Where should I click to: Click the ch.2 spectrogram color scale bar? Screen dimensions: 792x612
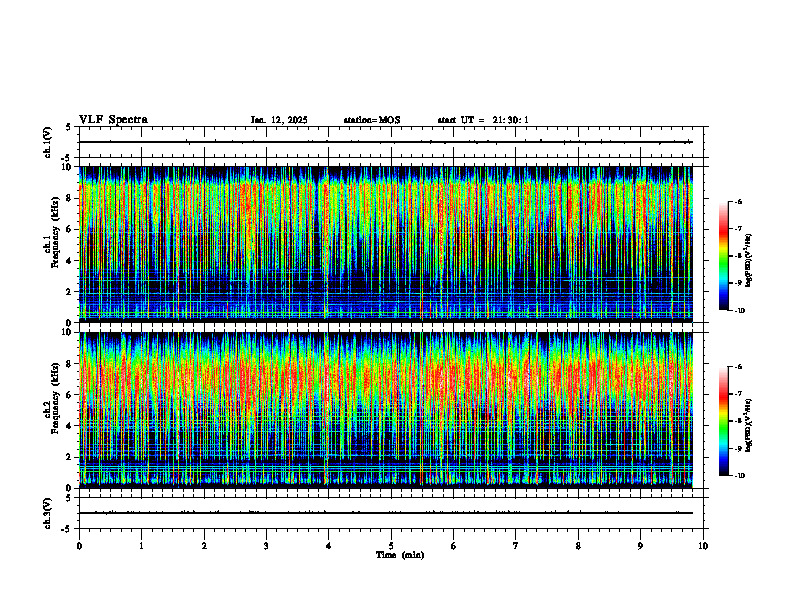click(x=723, y=421)
